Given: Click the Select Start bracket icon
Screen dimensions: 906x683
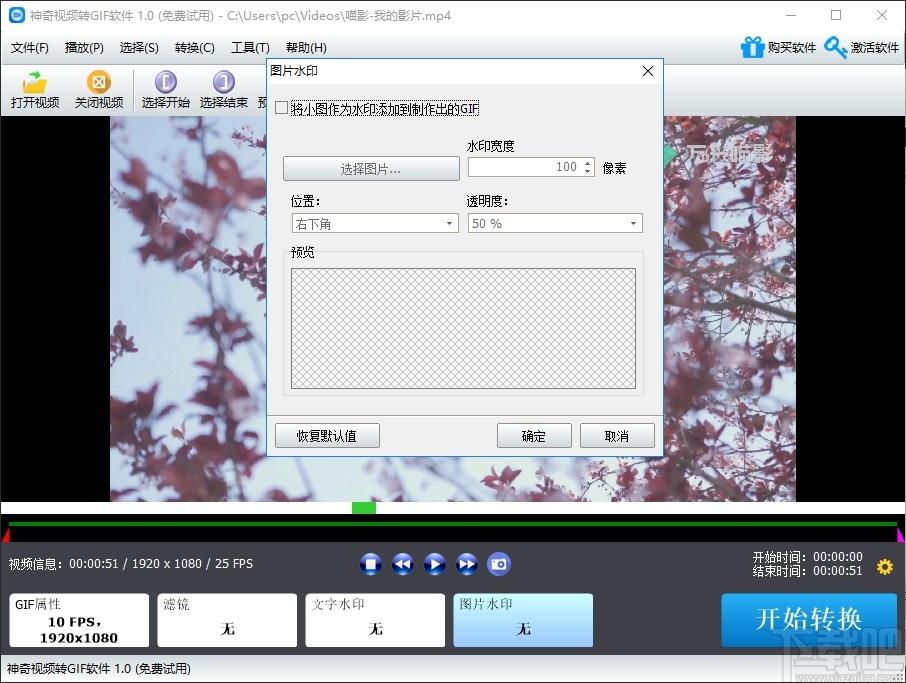Looking at the screenshot, I should click(166, 82).
